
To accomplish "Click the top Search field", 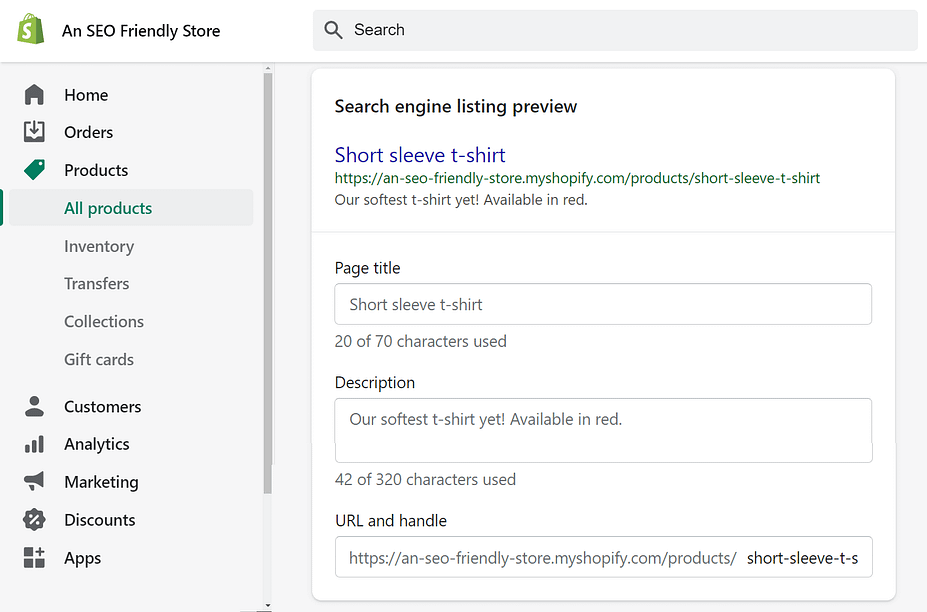I will pos(615,30).
